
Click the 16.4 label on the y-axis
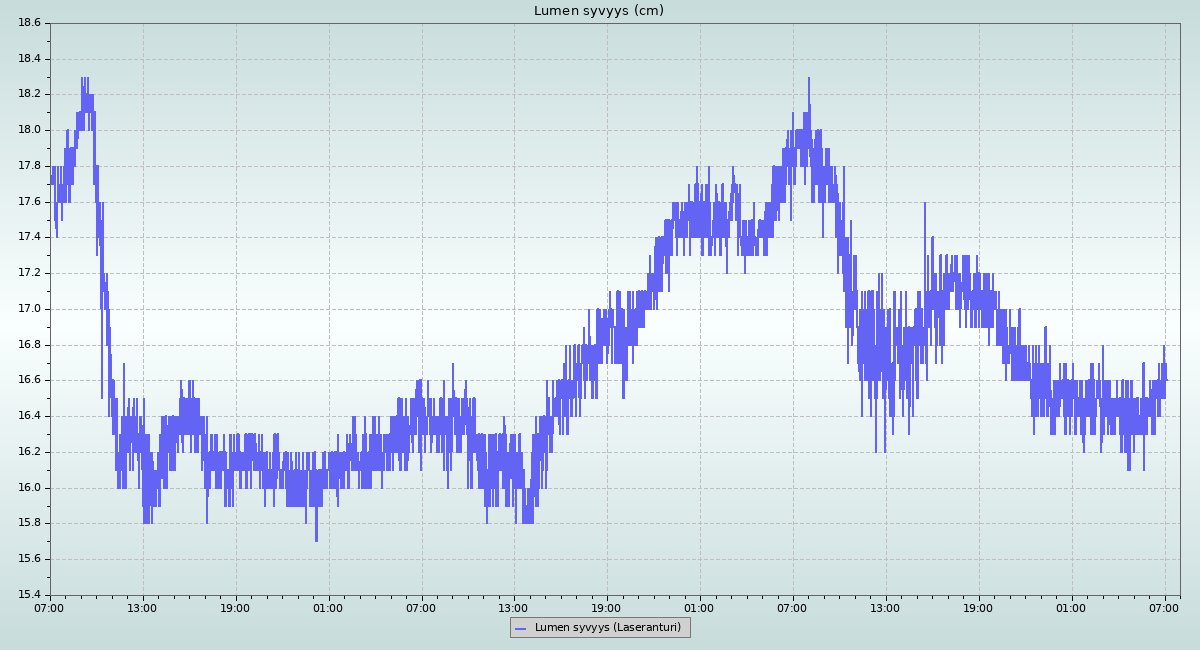click(29, 416)
